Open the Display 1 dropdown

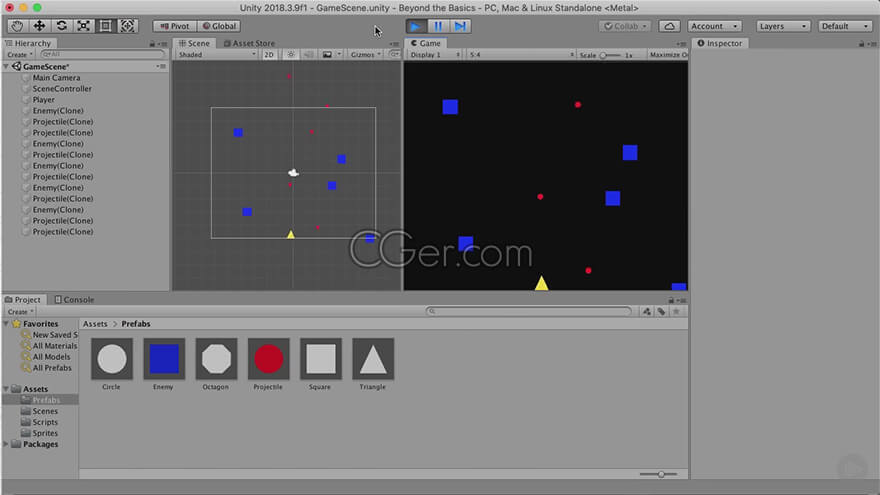(x=434, y=54)
